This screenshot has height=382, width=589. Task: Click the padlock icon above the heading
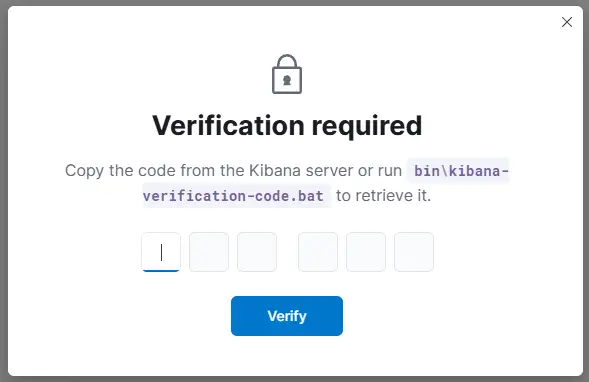point(287,74)
